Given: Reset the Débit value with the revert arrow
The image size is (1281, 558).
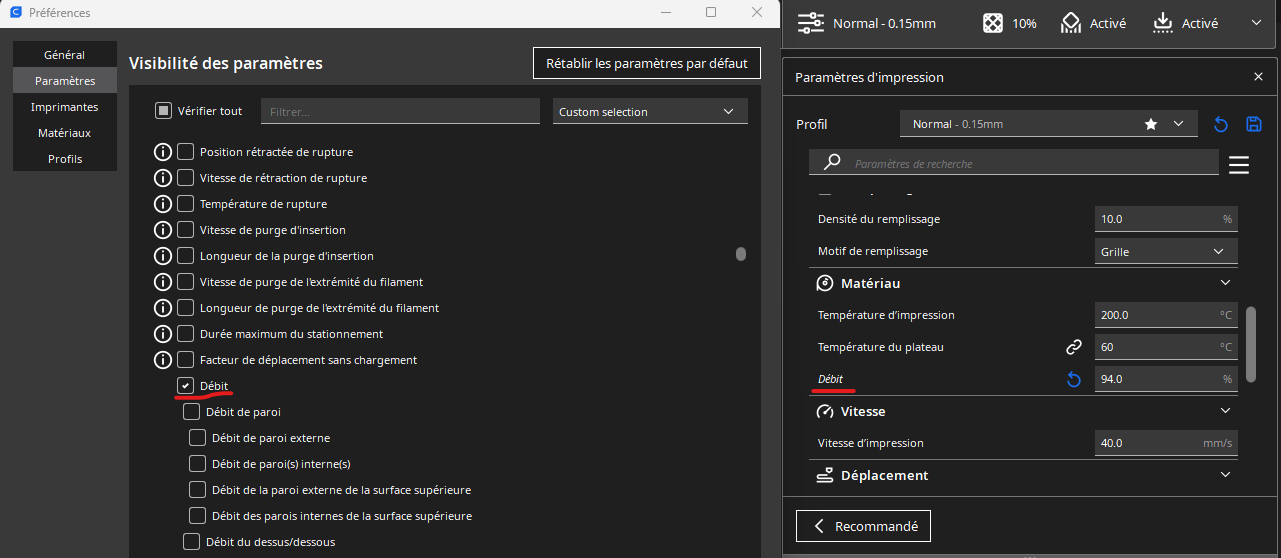Looking at the screenshot, I should [1074, 380].
